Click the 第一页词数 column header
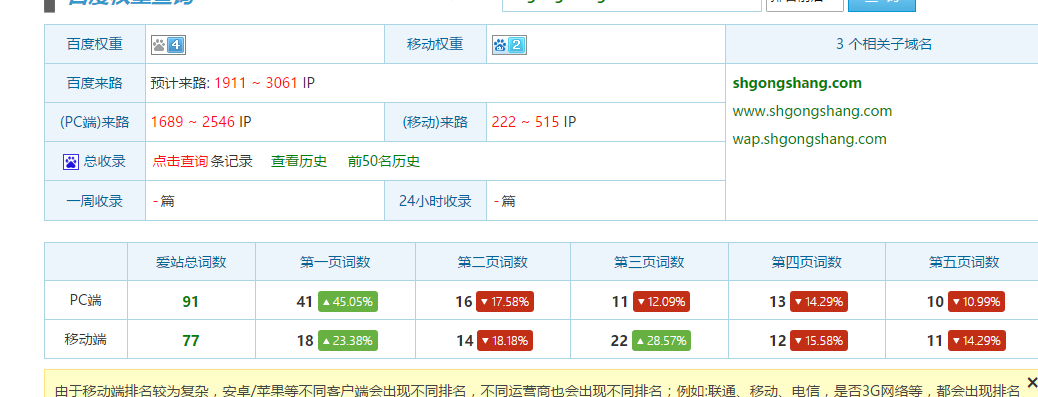Image resolution: width=1038 pixels, height=397 pixels. pyautogui.click(x=335, y=262)
